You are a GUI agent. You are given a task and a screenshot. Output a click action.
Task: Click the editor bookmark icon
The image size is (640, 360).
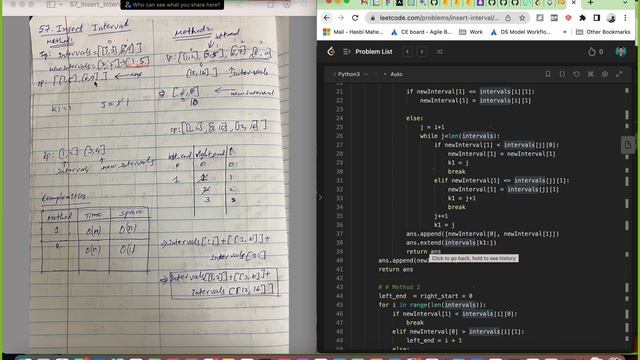(x=548, y=74)
